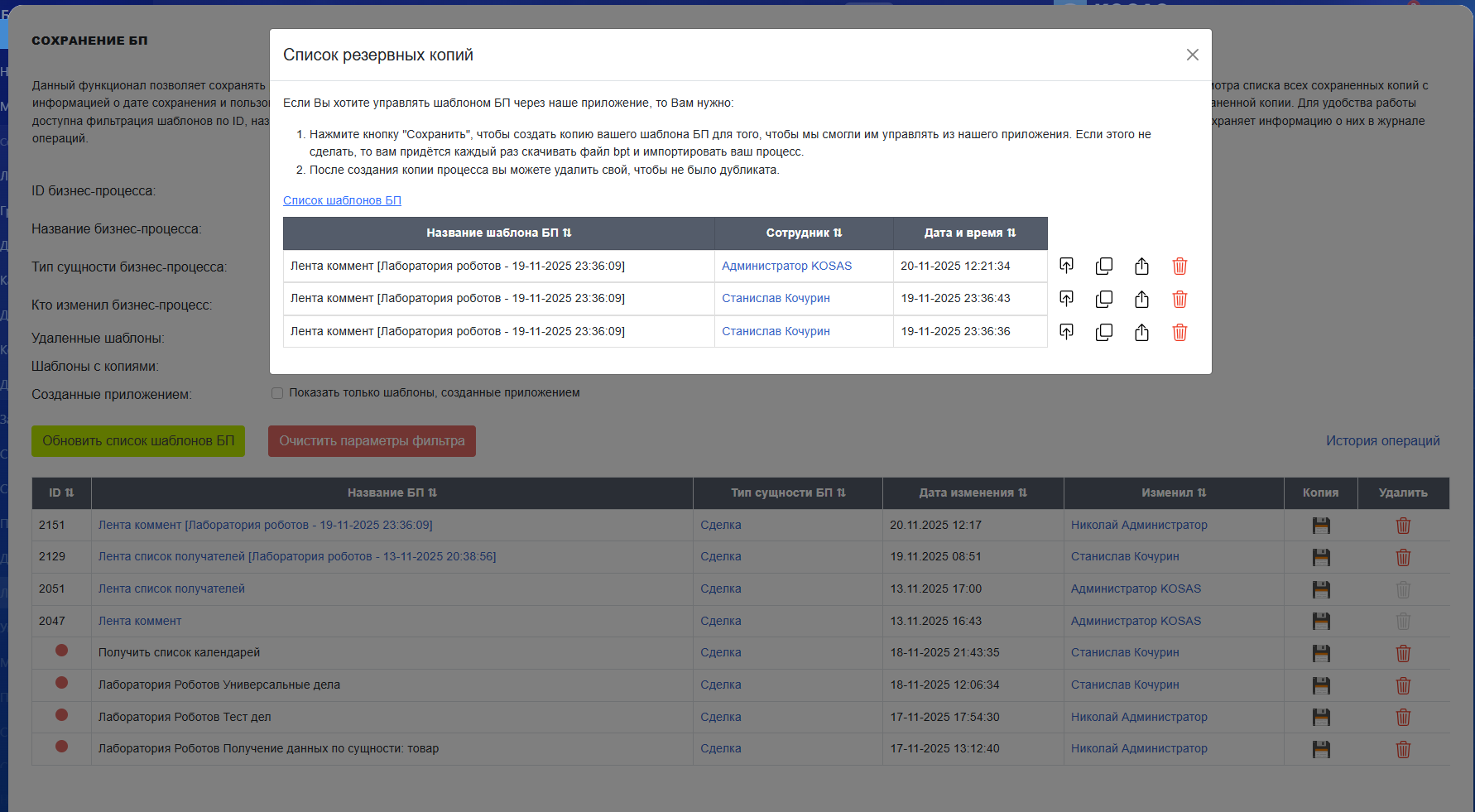Open Администратор KOSAS link in row 2051

pos(1136,589)
